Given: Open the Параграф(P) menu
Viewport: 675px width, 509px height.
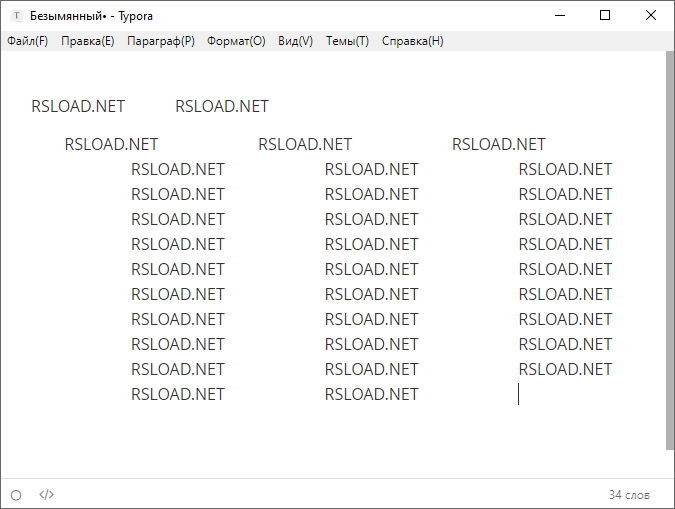Looking at the screenshot, I should tap(161, 41).
